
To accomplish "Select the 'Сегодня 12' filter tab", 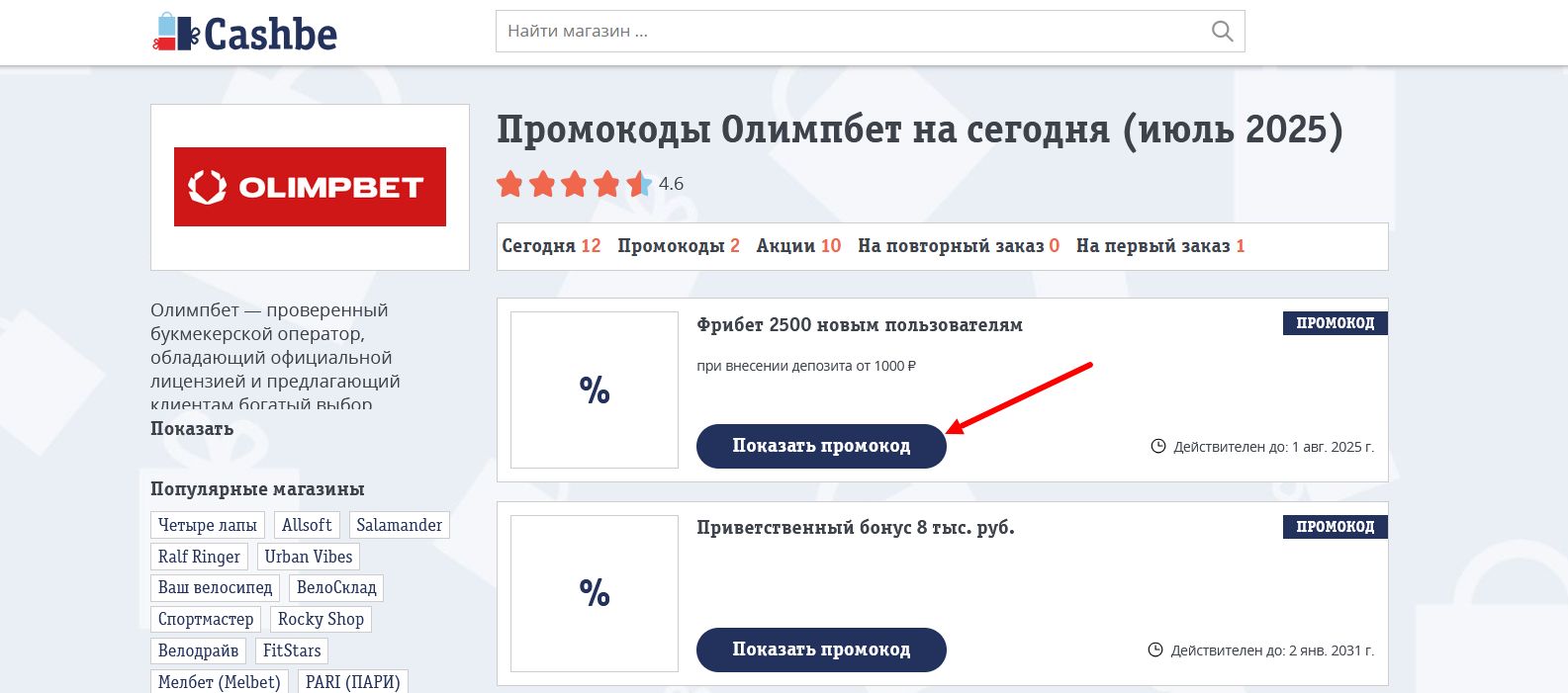I will click(x=551, y=246).
